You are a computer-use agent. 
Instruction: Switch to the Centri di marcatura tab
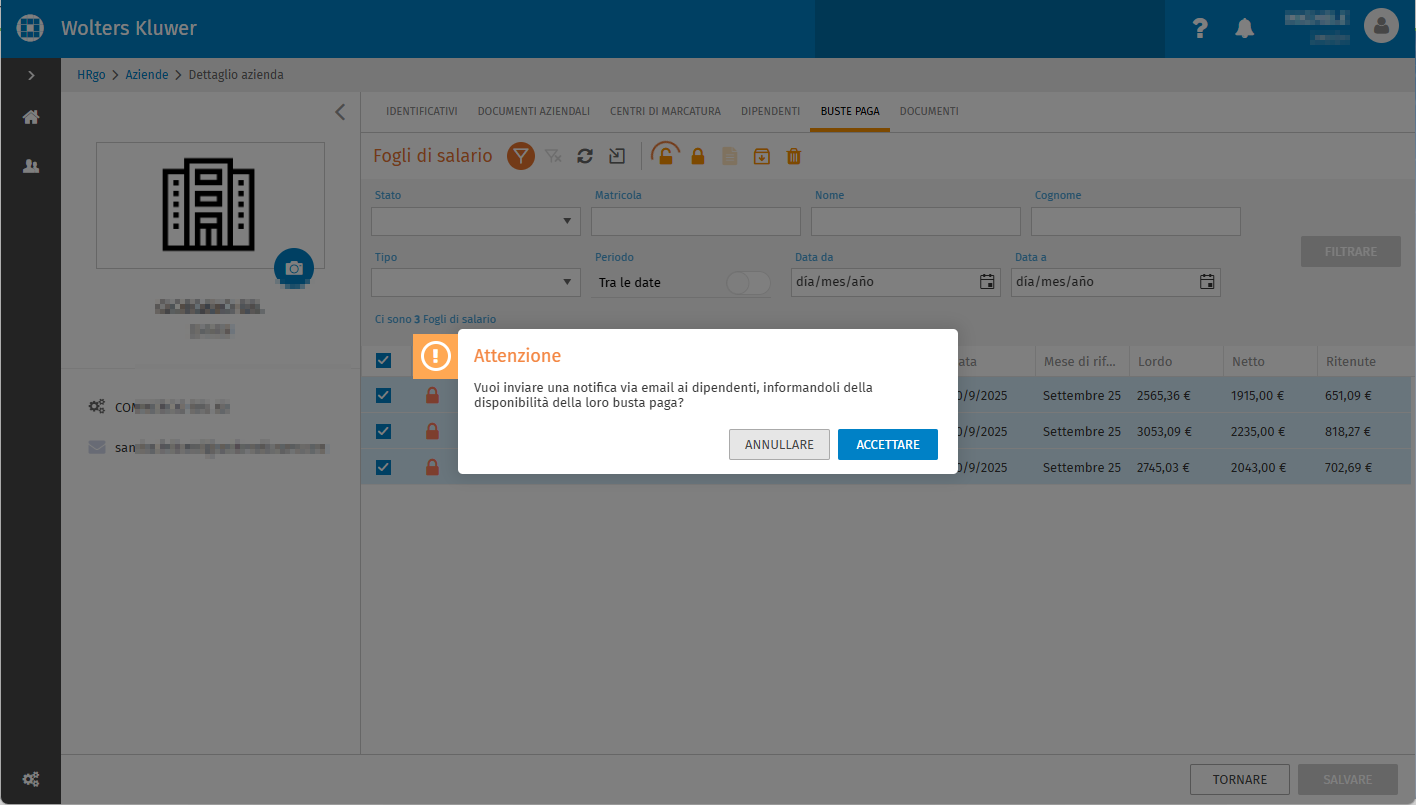coord(665,111)
